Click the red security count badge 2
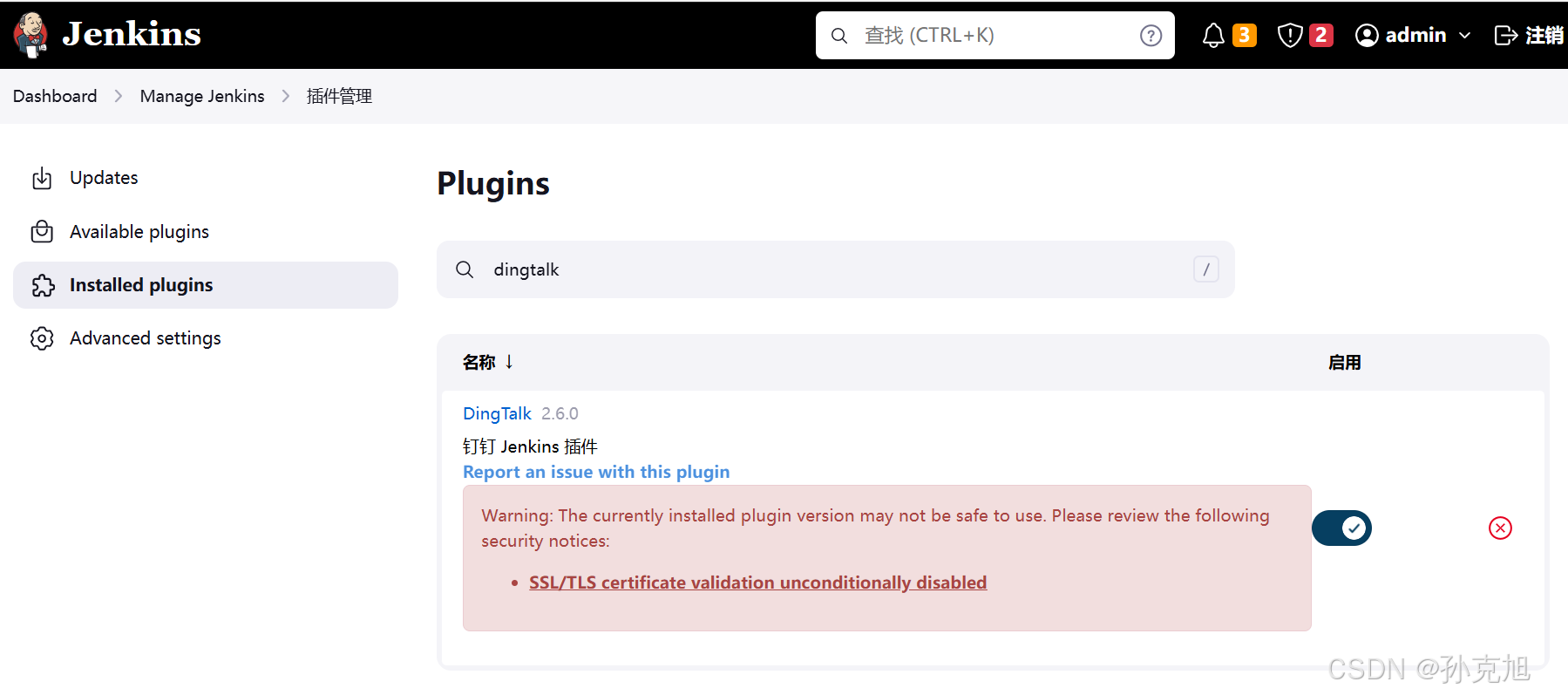 click(1321, 35)
